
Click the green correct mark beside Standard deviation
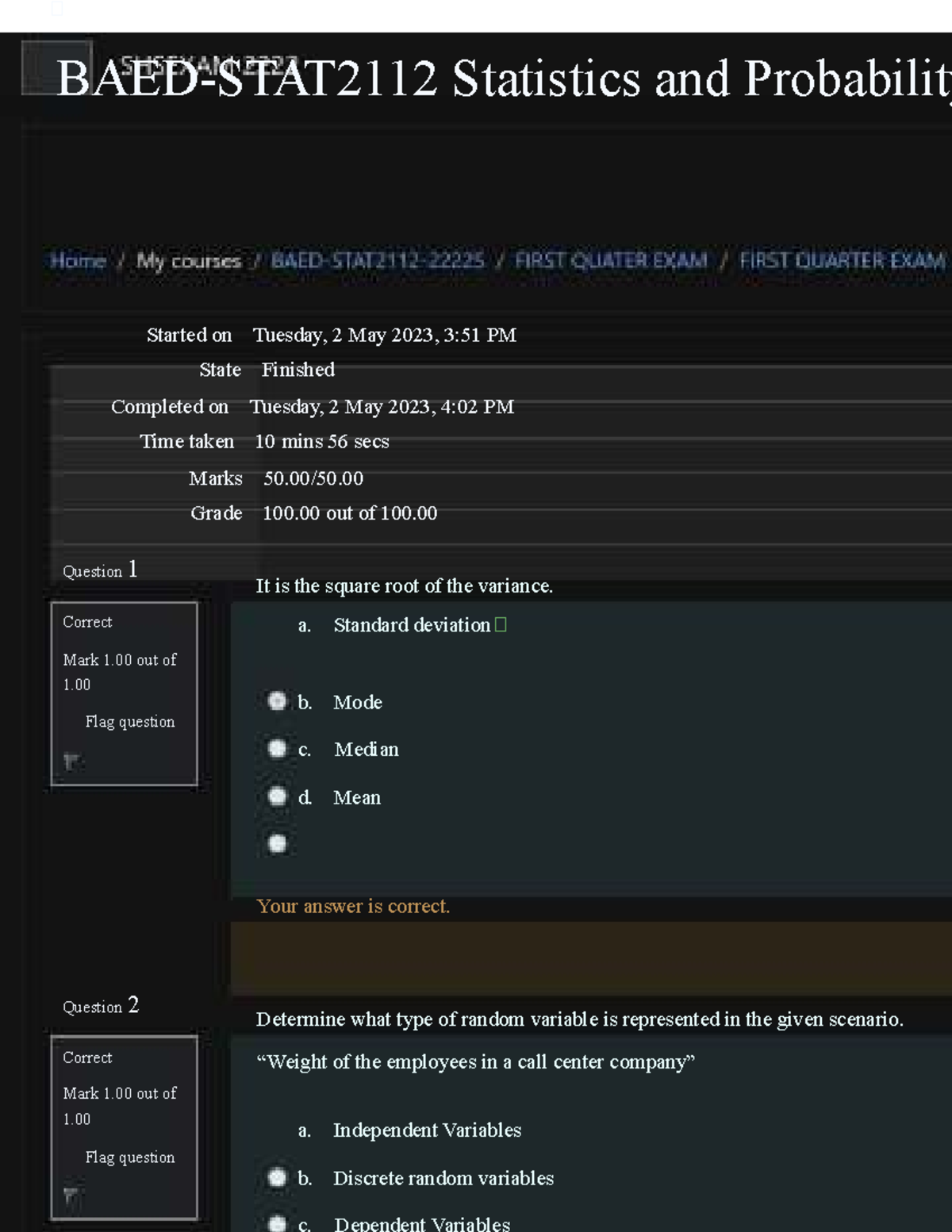coord(501,625)
